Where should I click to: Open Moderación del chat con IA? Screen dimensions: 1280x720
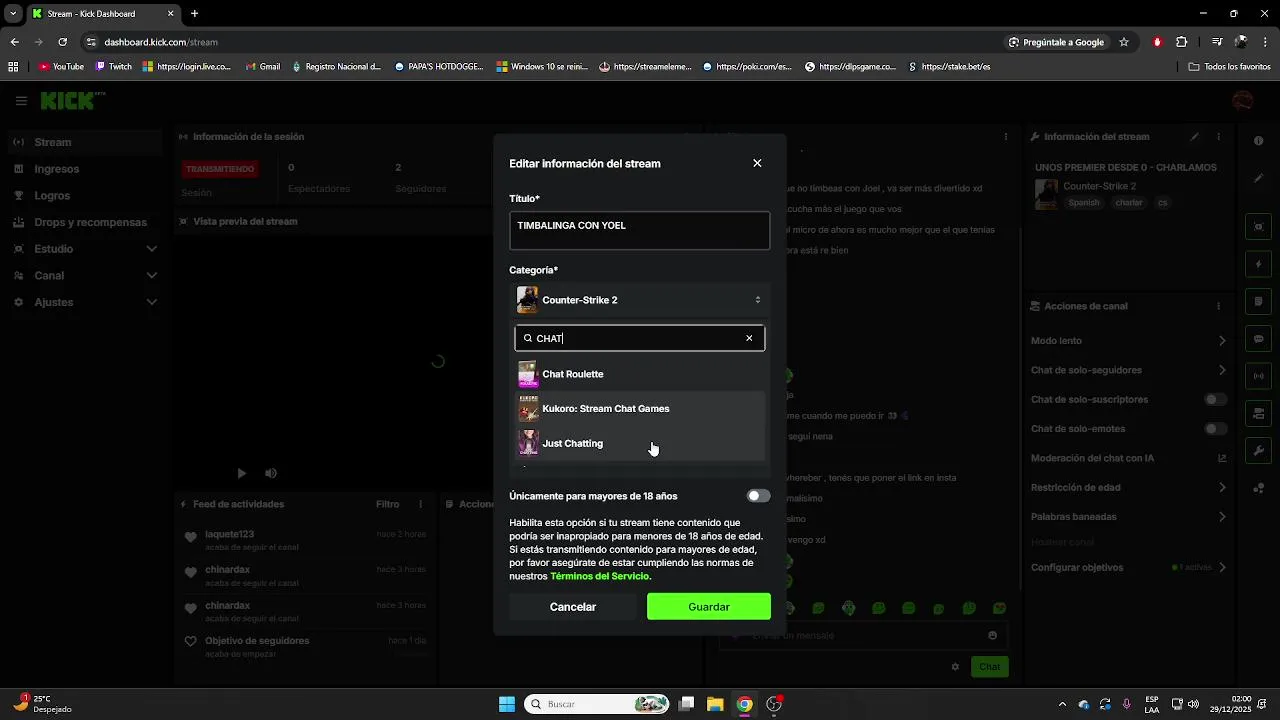[x=1129, y=458]
